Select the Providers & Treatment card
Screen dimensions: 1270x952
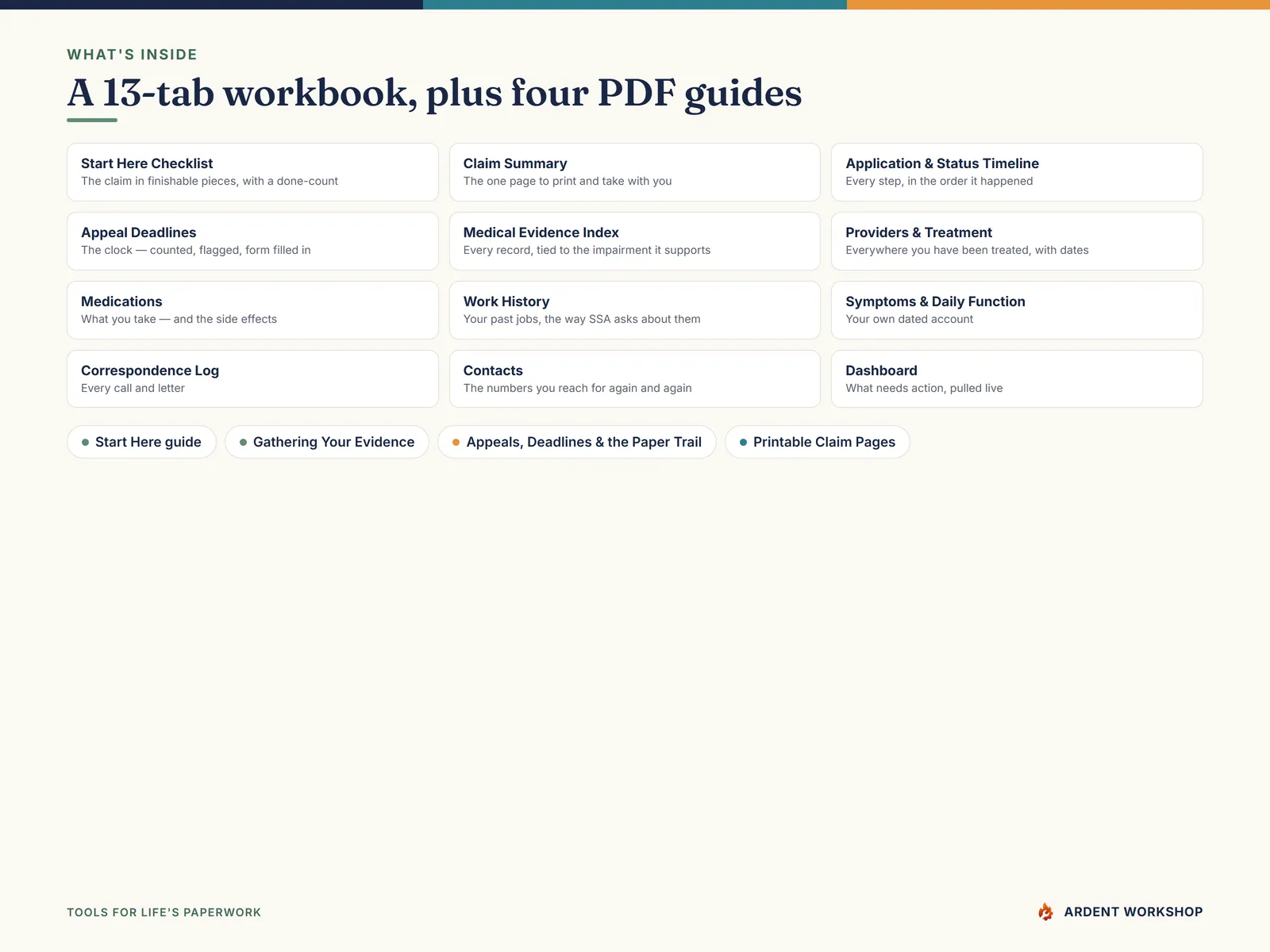point(1017,241)
